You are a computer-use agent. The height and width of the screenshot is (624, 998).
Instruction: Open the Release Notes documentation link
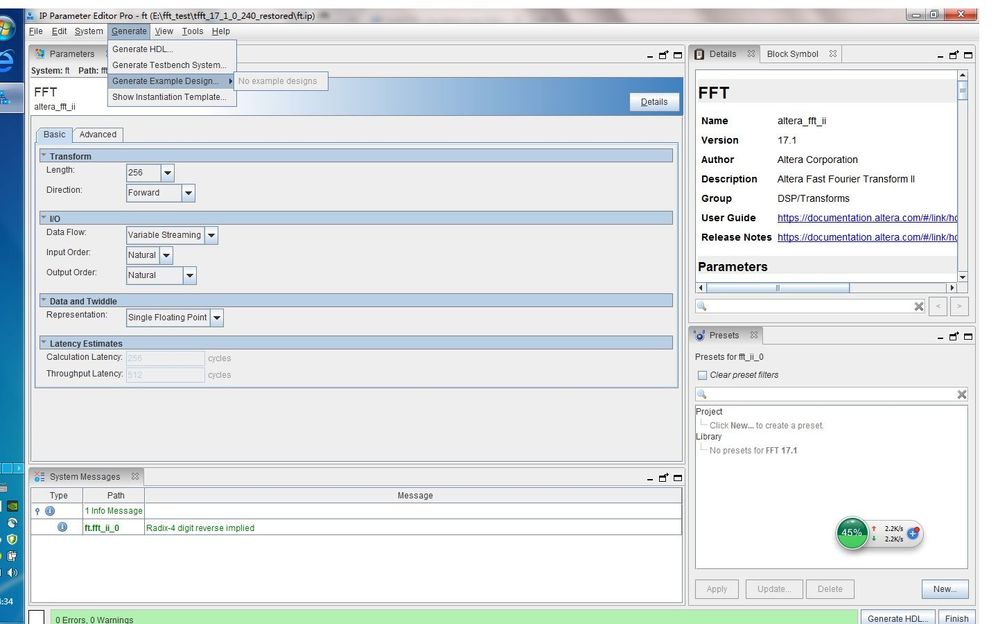pos(867,237)
